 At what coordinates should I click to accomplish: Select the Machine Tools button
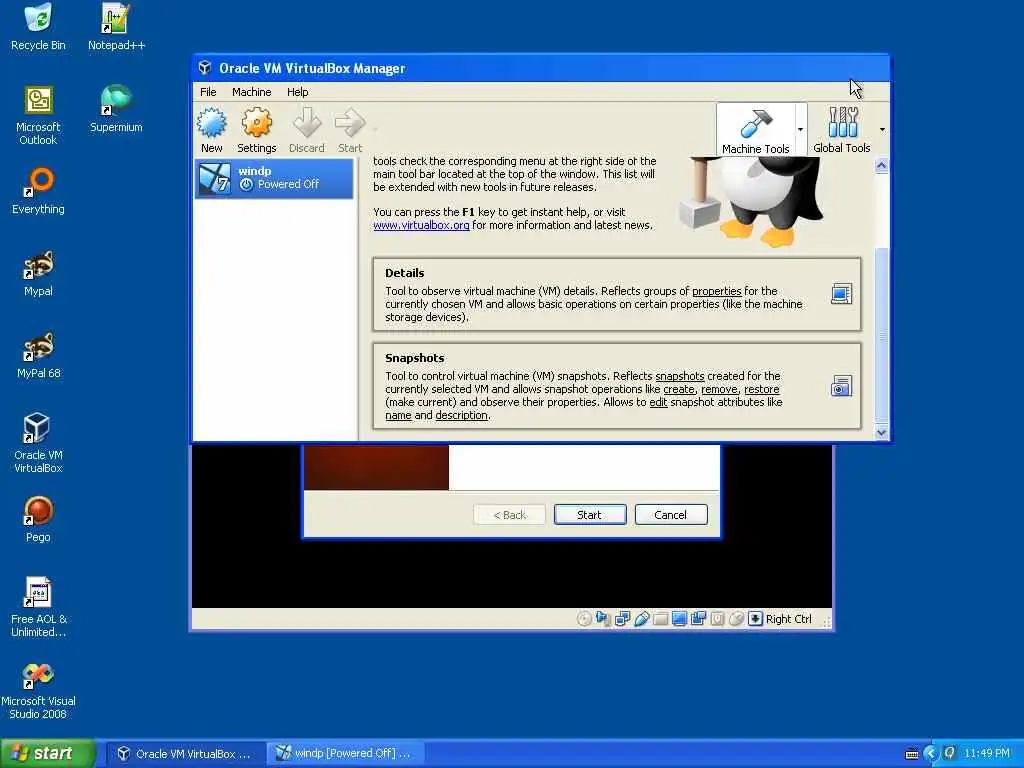[x=756, y=130]
